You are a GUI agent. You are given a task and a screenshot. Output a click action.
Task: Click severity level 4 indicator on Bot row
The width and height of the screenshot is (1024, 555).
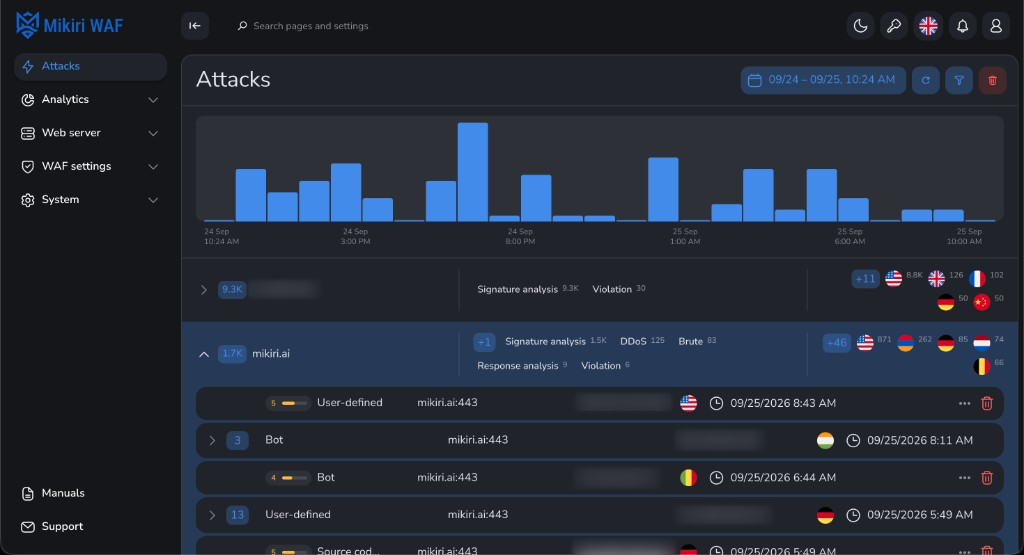coord(287,477)
